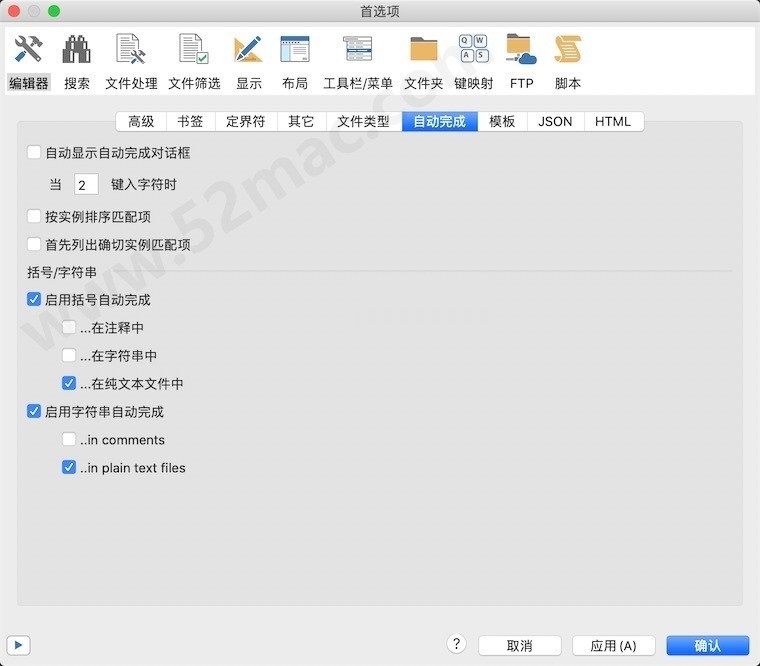
Task: Switch to the 书签 tab
Action: [190, 121]
